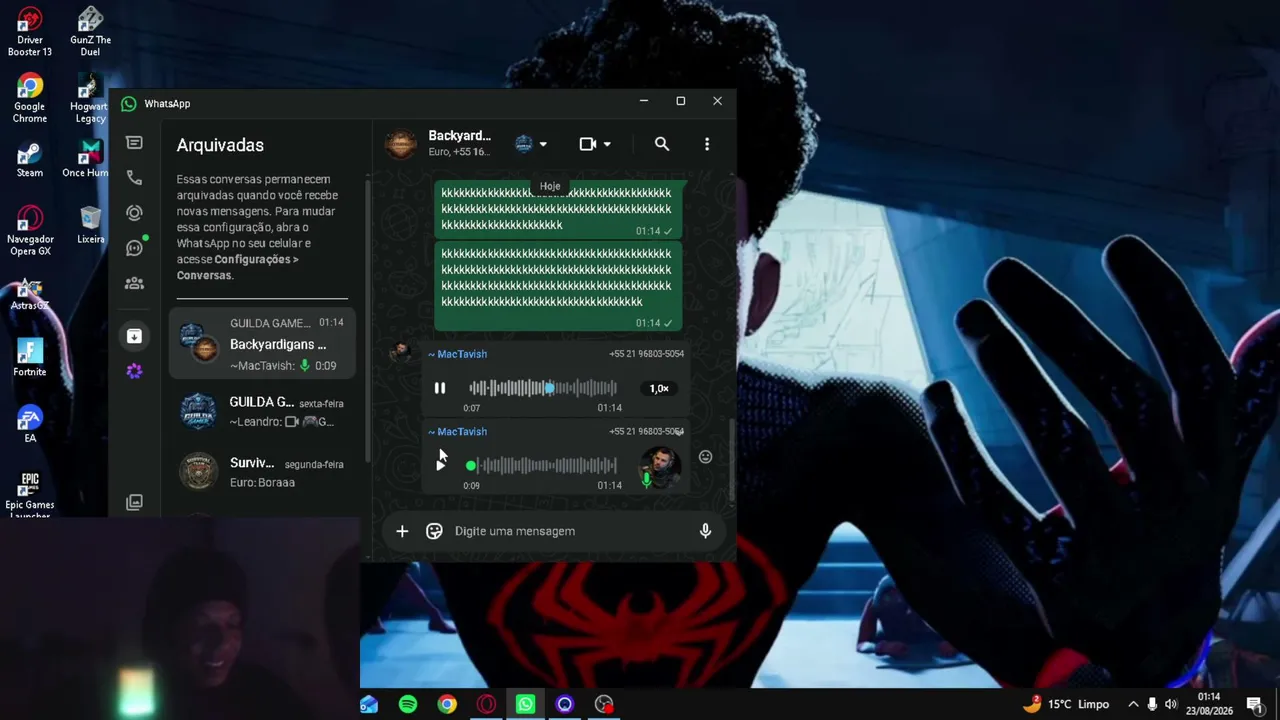Select the EA desktop shortcut
The width and height of the screenshot is (1280, 720).
tap(30, 425)
